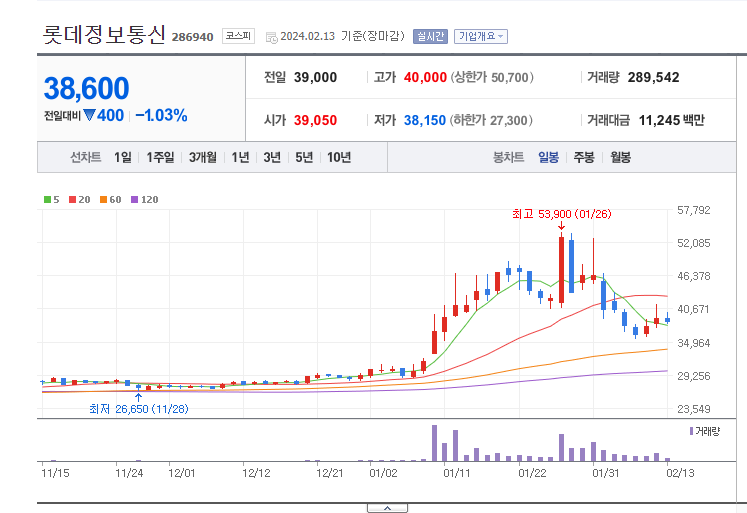Click the 실시간 button
This screenshot has height=513, width=747.
(x=430, y=36)
